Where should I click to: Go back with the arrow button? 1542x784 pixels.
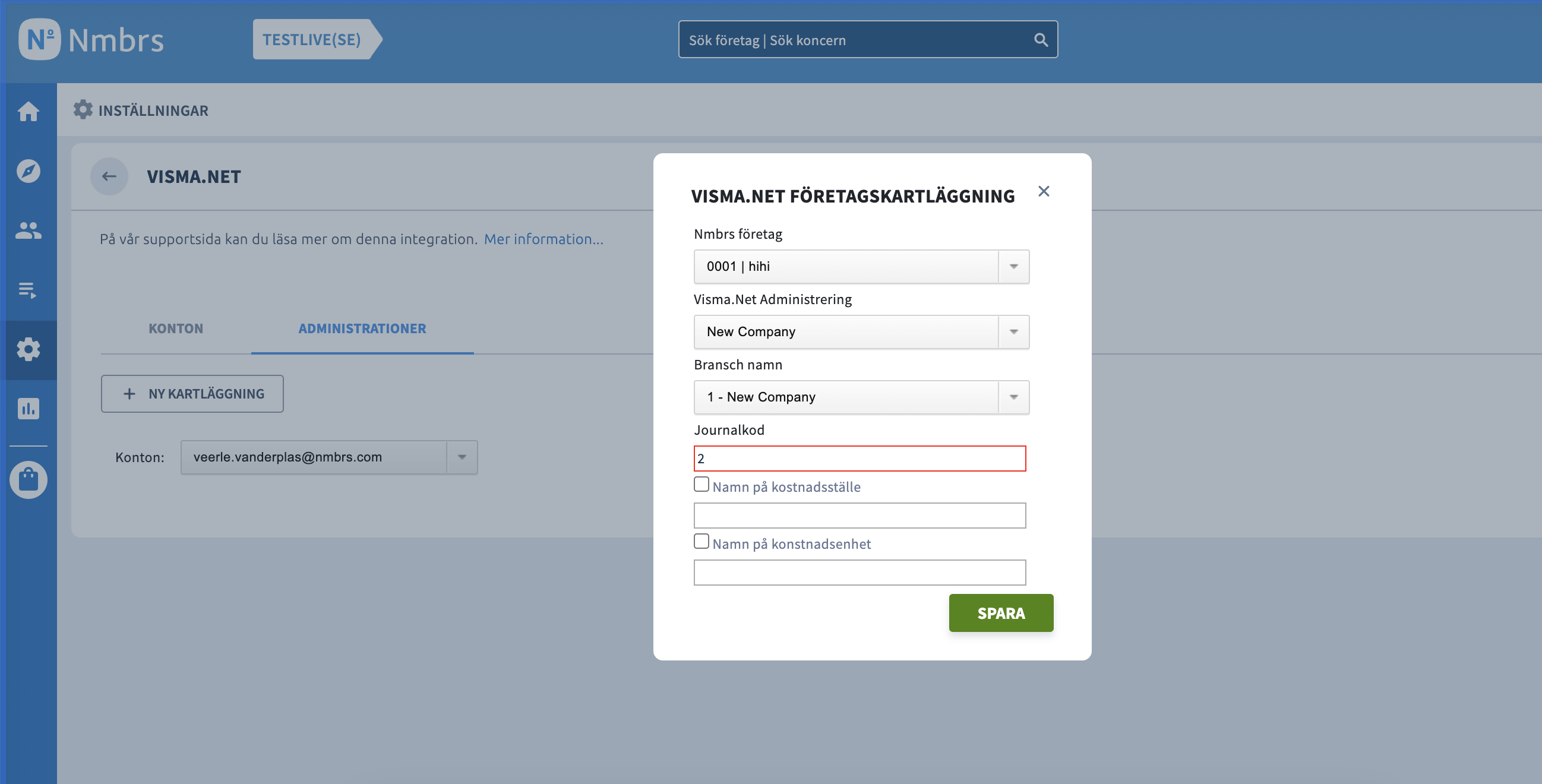pyautogui.click(x=109, y=176)
